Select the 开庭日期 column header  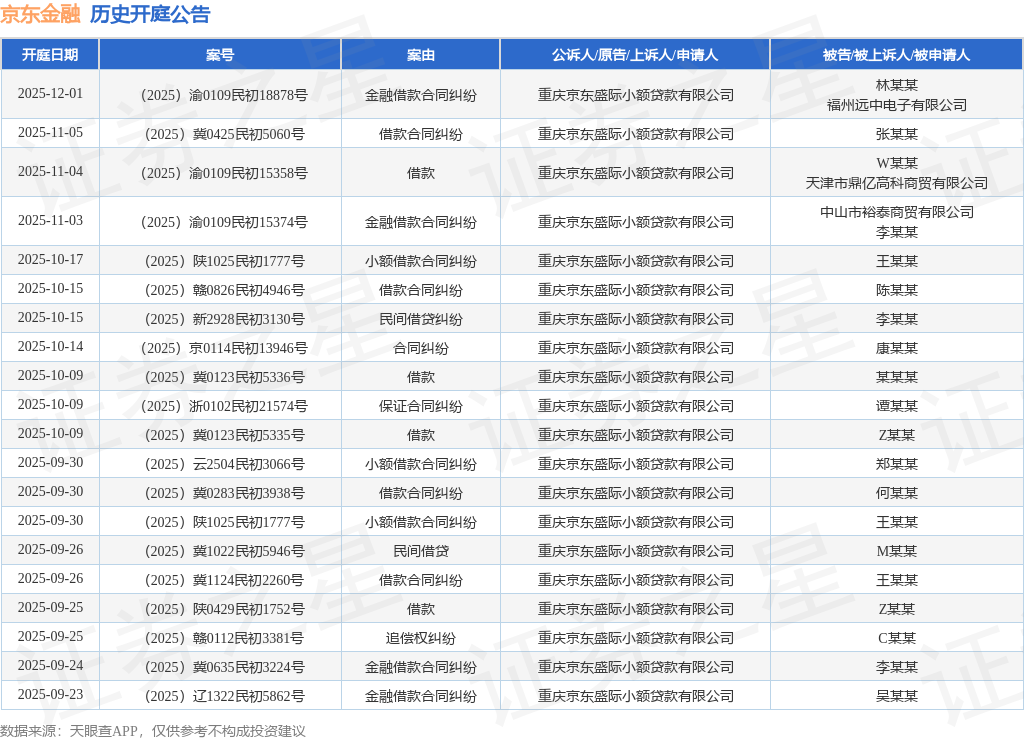50,55
